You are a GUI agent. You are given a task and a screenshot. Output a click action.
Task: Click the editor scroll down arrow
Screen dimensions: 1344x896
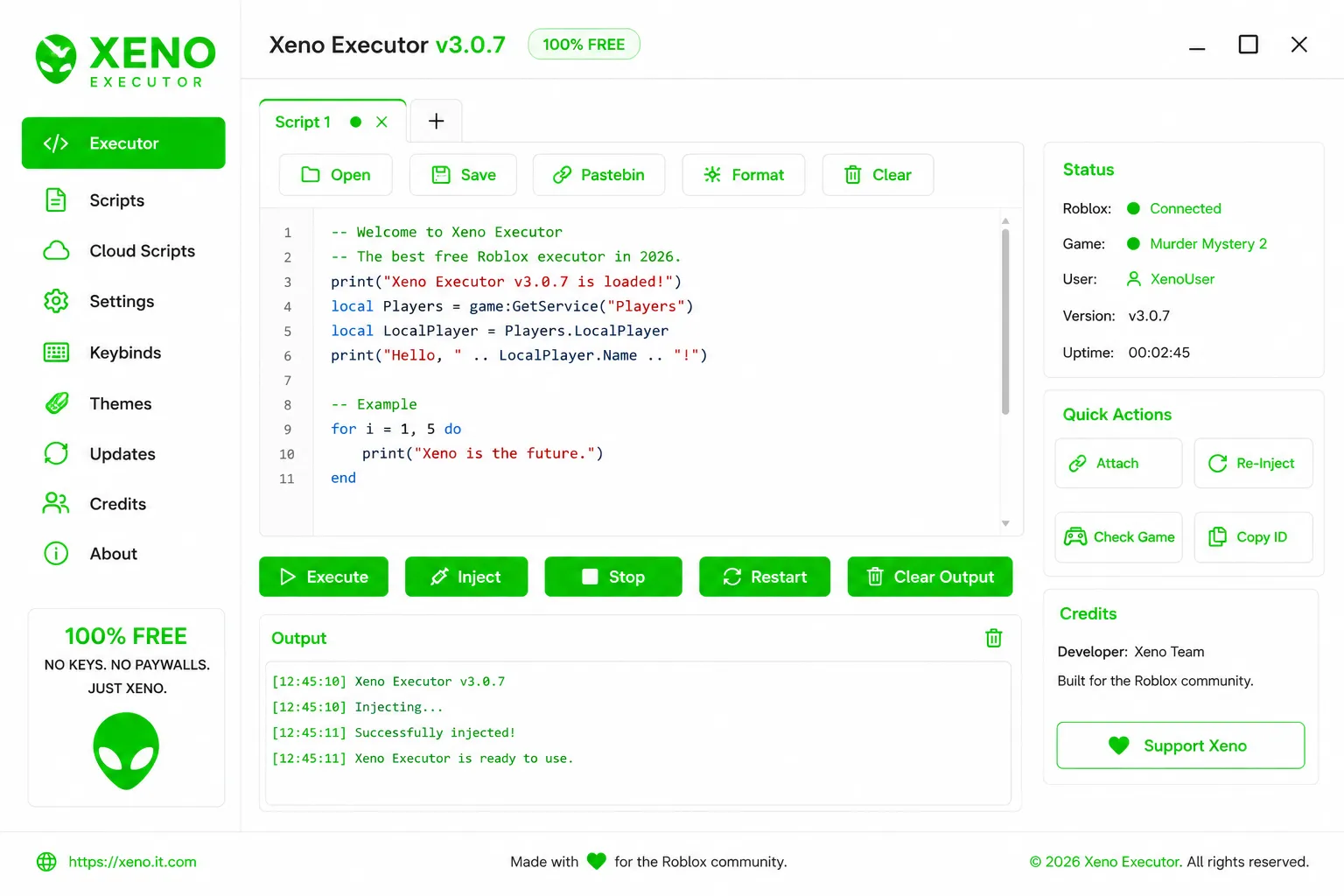coord(1005,523)
